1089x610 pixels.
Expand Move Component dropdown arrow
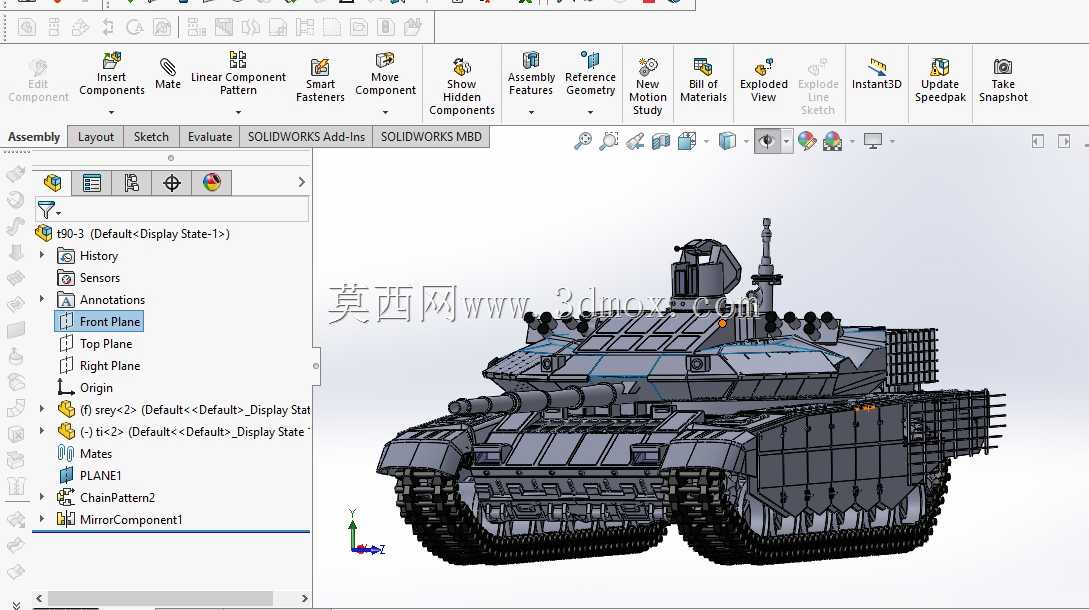point(385,112)
